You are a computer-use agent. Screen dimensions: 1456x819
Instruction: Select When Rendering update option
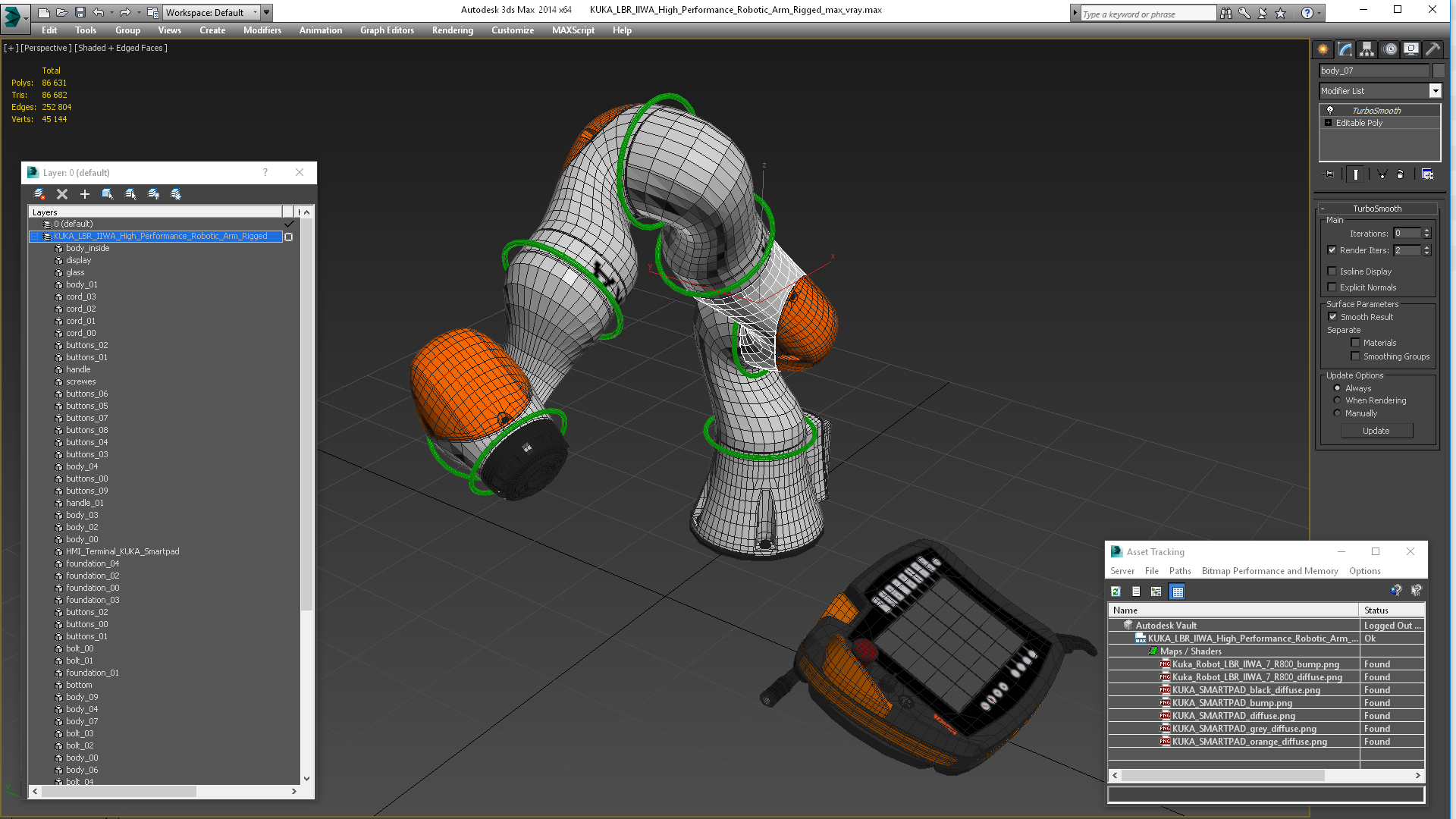[1338, 400]
